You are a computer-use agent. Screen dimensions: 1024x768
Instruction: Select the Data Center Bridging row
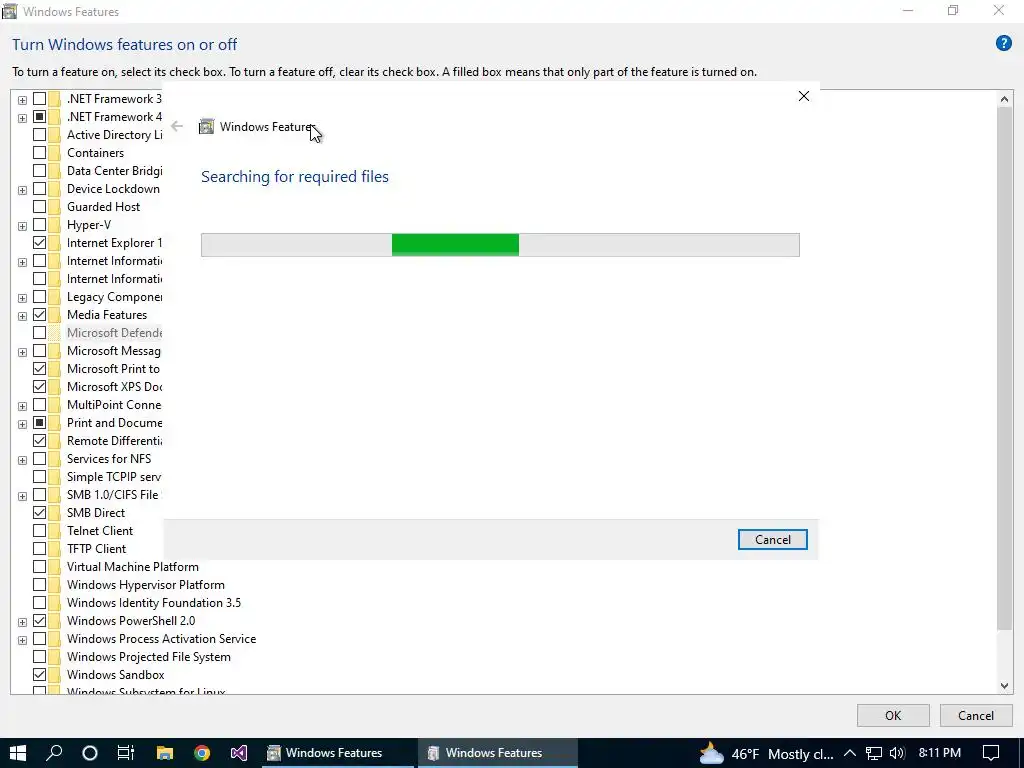(114, 170)
